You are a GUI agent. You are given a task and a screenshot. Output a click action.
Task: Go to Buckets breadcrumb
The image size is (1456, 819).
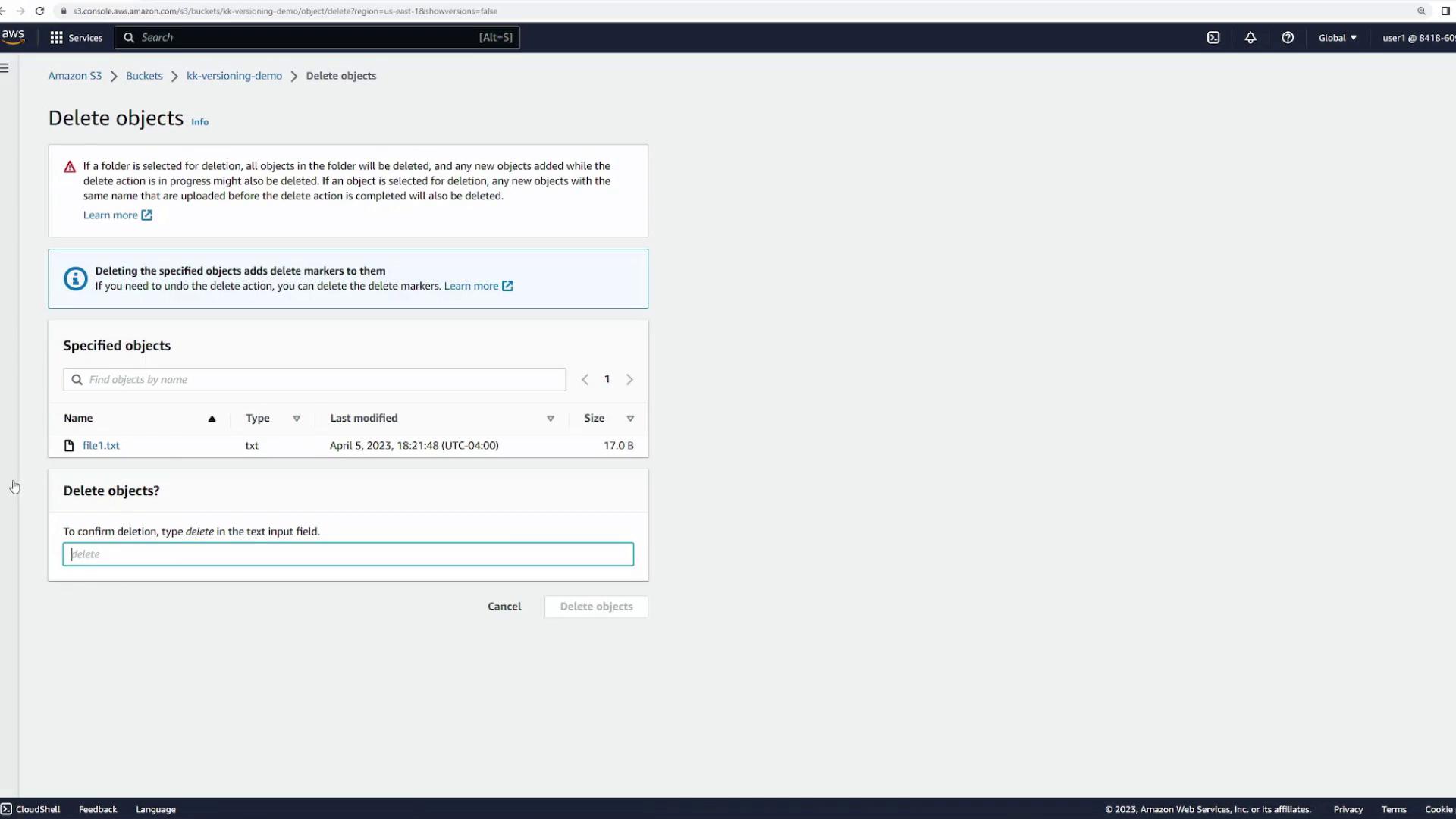144,76
